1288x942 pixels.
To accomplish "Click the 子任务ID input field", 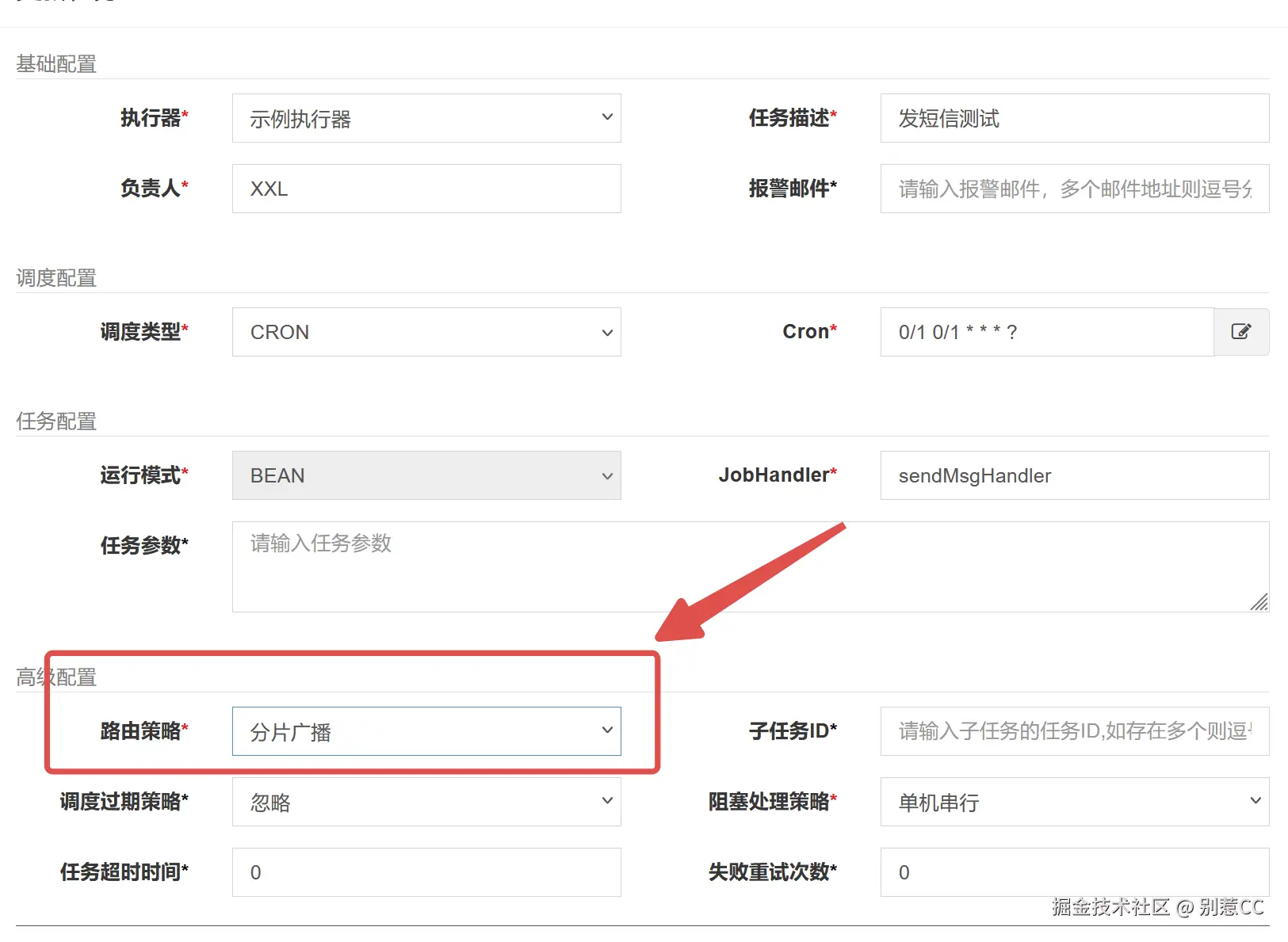I will click(x=1074, y=731).
